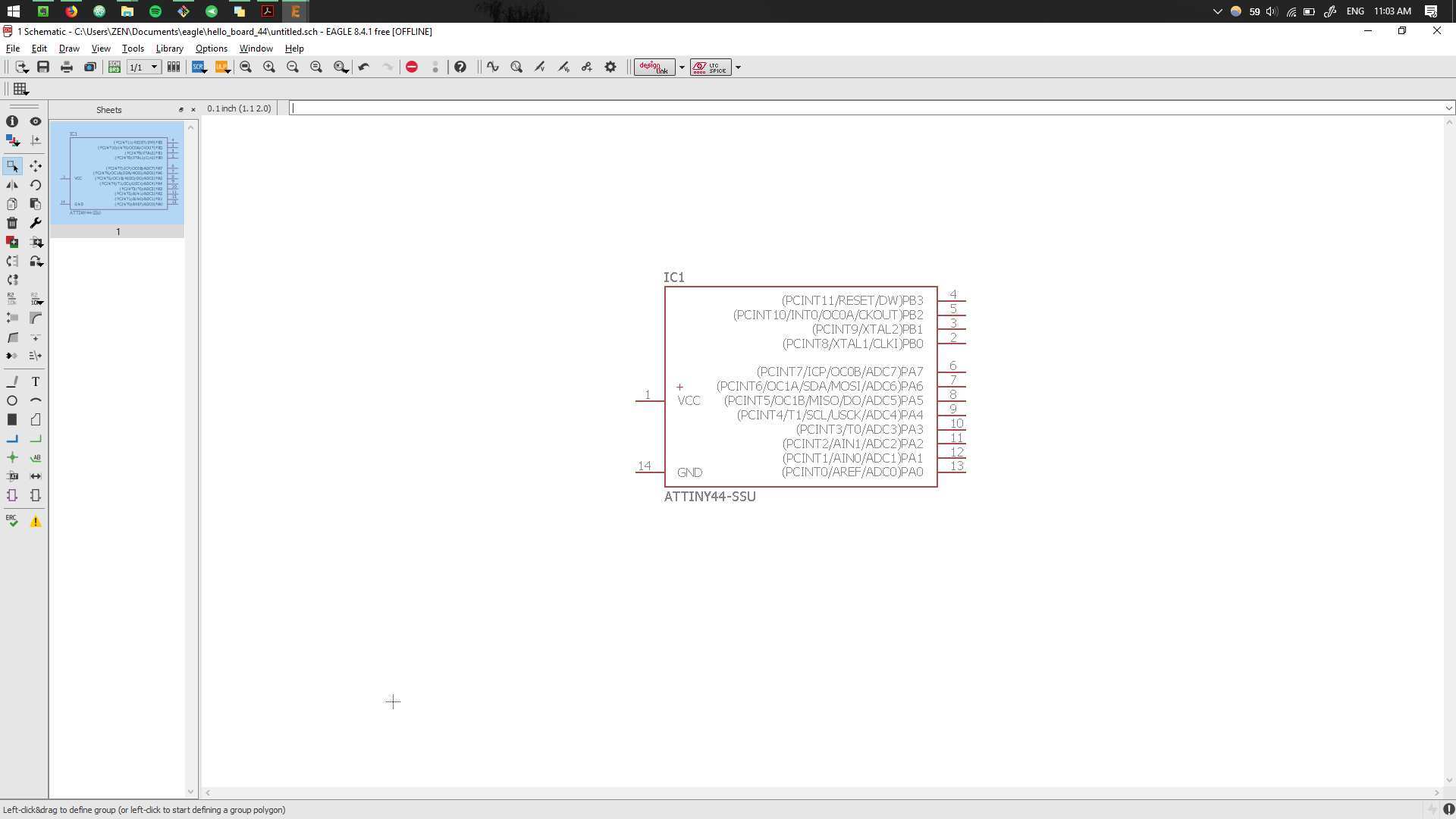Open the Library menu
This screenshot has height=819, width=1456.
(x=170, y=49)
